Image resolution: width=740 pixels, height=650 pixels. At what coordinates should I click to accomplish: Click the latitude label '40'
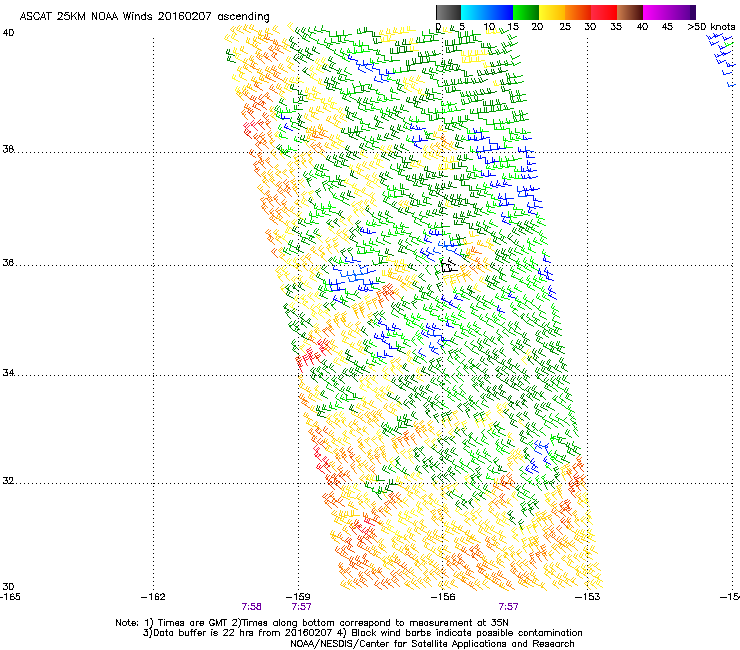point(8,33)
